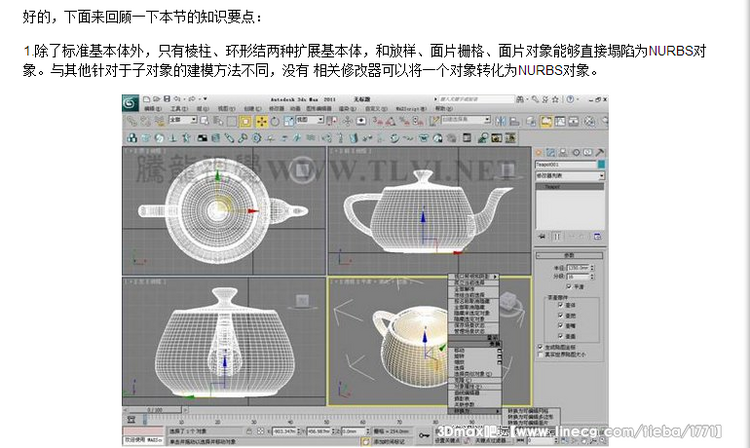The image size is (750, 448).
Task: Toggle the 壶体 teapot body checkbox
Action: [561, 305]
